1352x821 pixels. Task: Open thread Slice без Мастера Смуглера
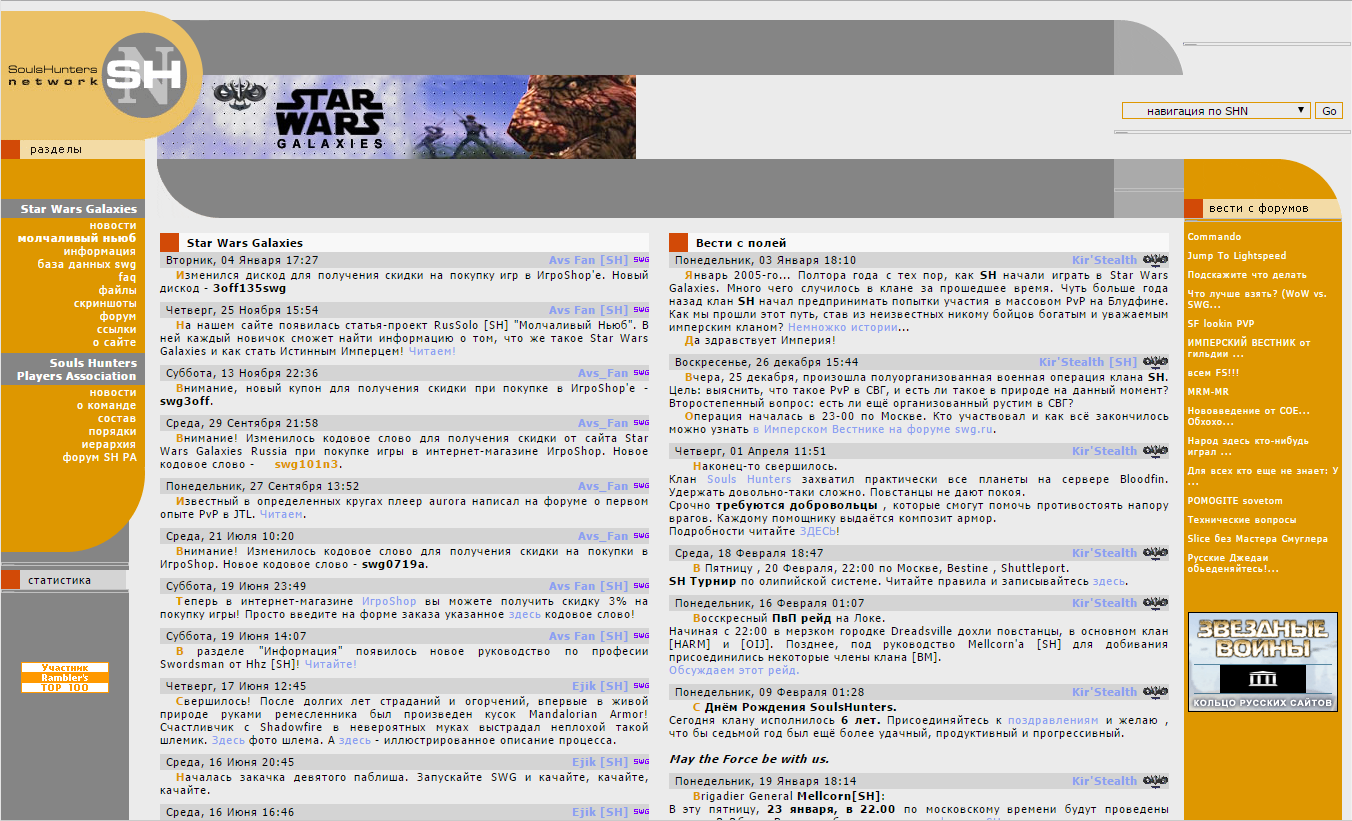(1259, 539)
